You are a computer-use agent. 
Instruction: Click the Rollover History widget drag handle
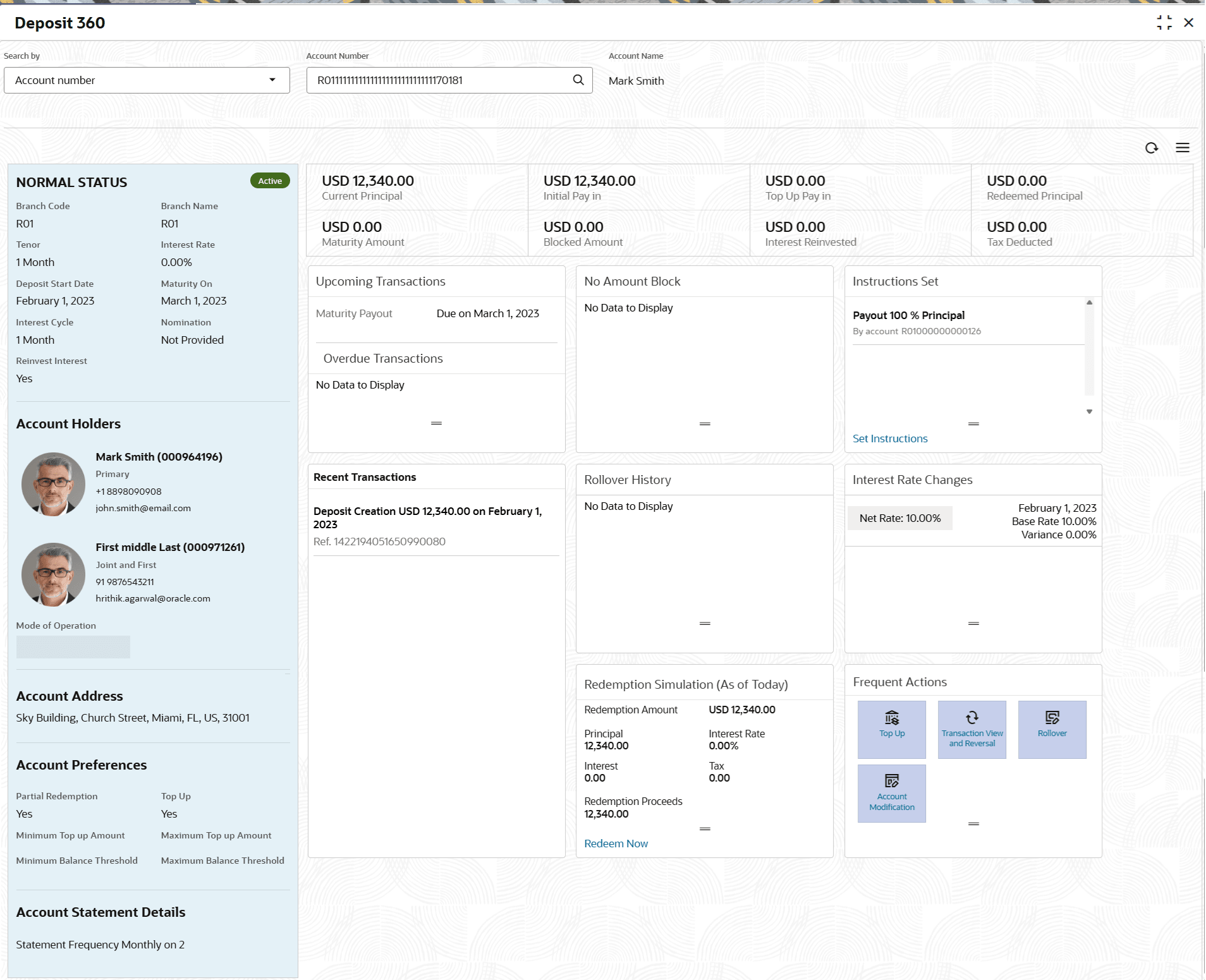pyautogui.click(x=705, y=624)
